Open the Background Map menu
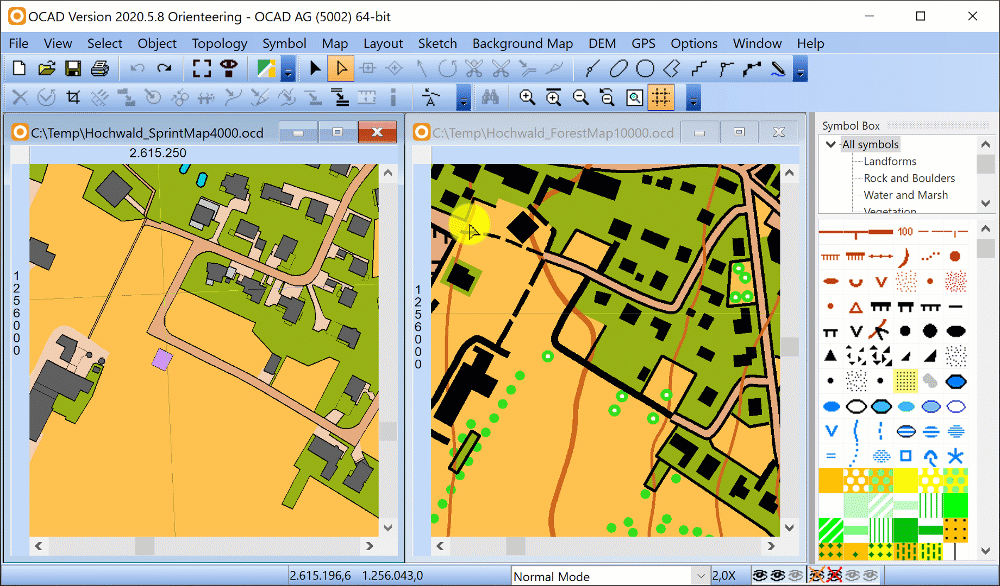 522,43
